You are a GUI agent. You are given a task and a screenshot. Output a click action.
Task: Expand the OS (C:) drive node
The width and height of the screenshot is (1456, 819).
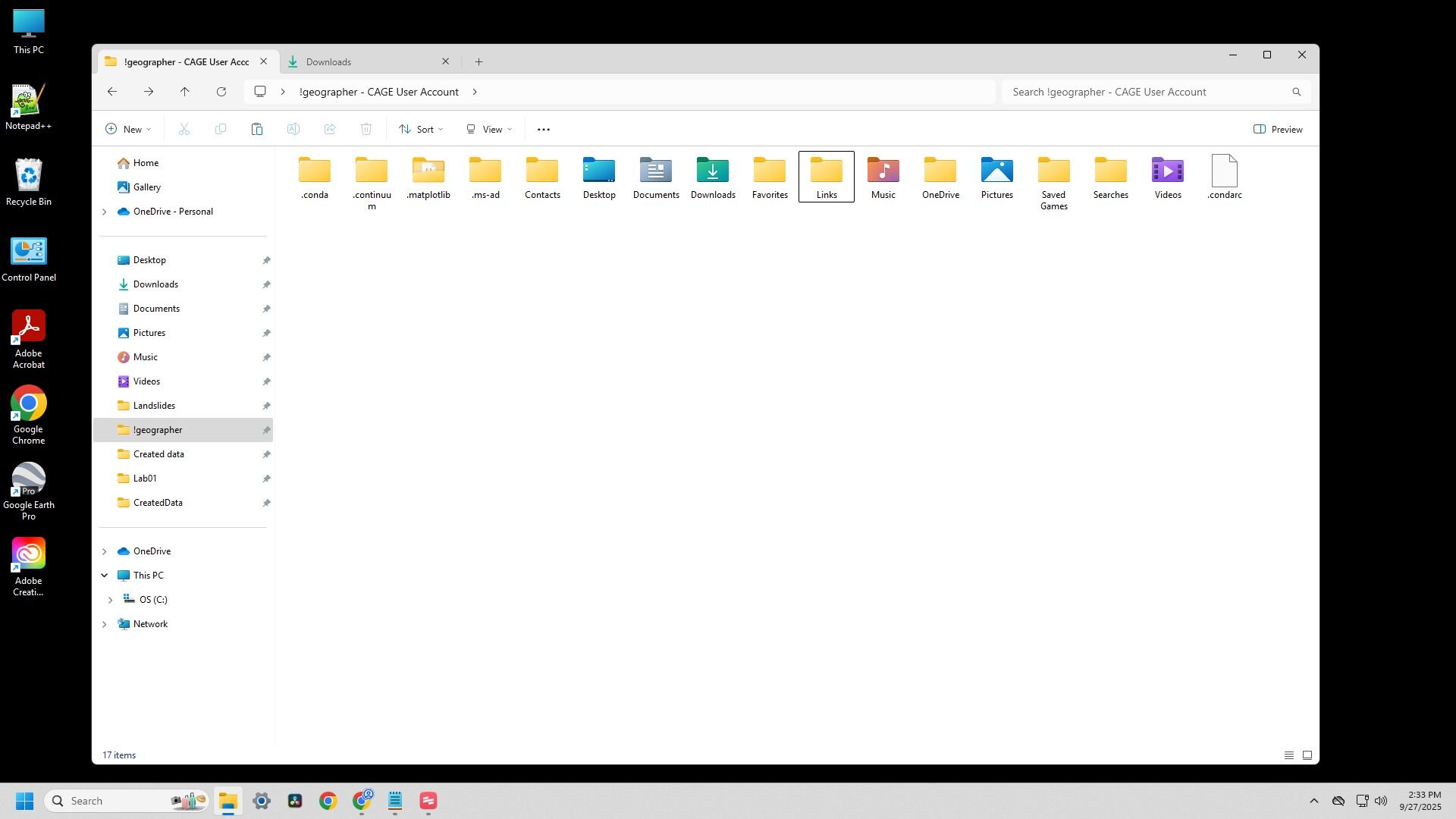pyautogui.click(x=111, y=600)
